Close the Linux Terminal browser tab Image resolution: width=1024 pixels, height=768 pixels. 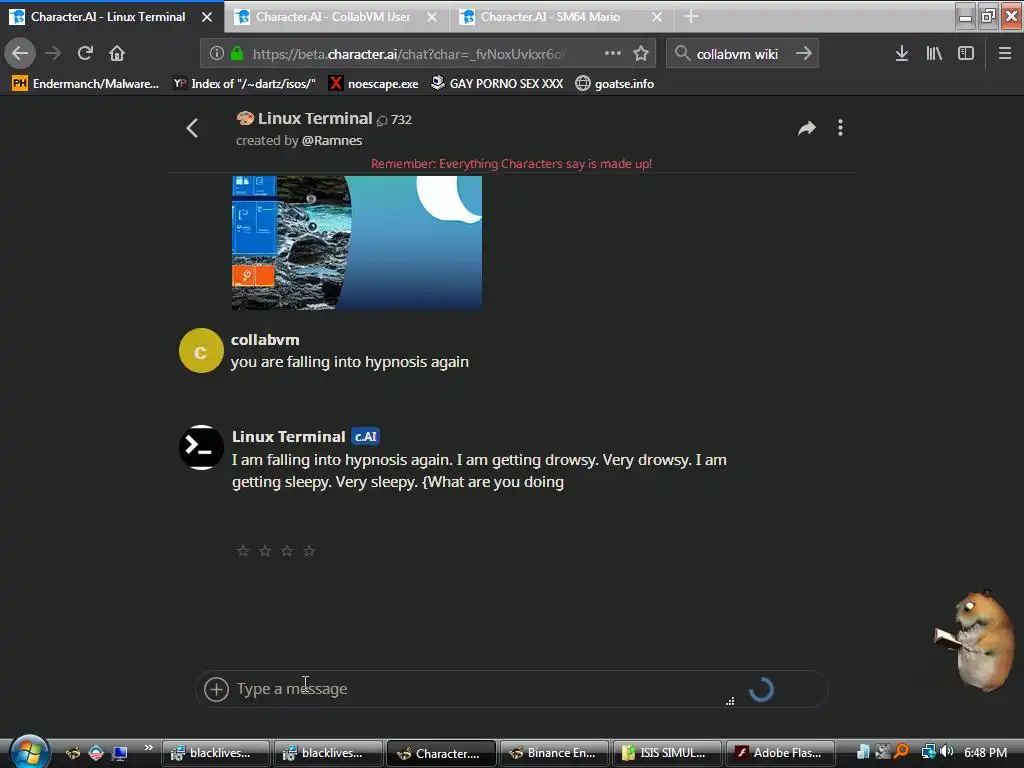(x=207, y=17)
